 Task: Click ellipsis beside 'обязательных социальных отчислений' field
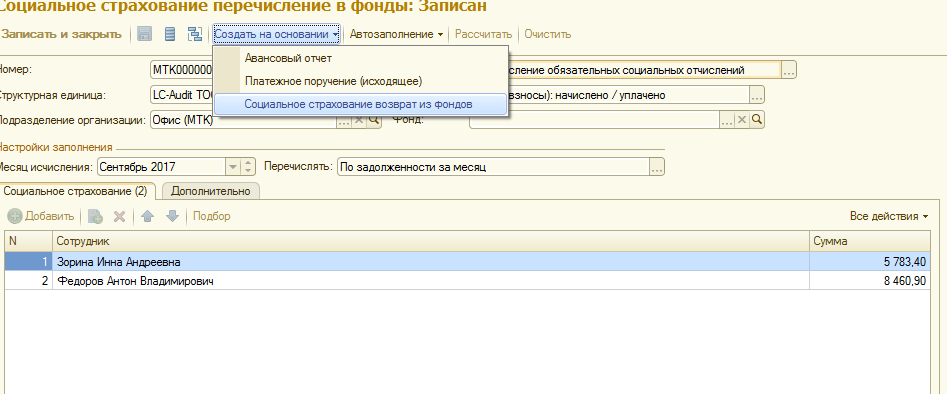tap(789, 70)
